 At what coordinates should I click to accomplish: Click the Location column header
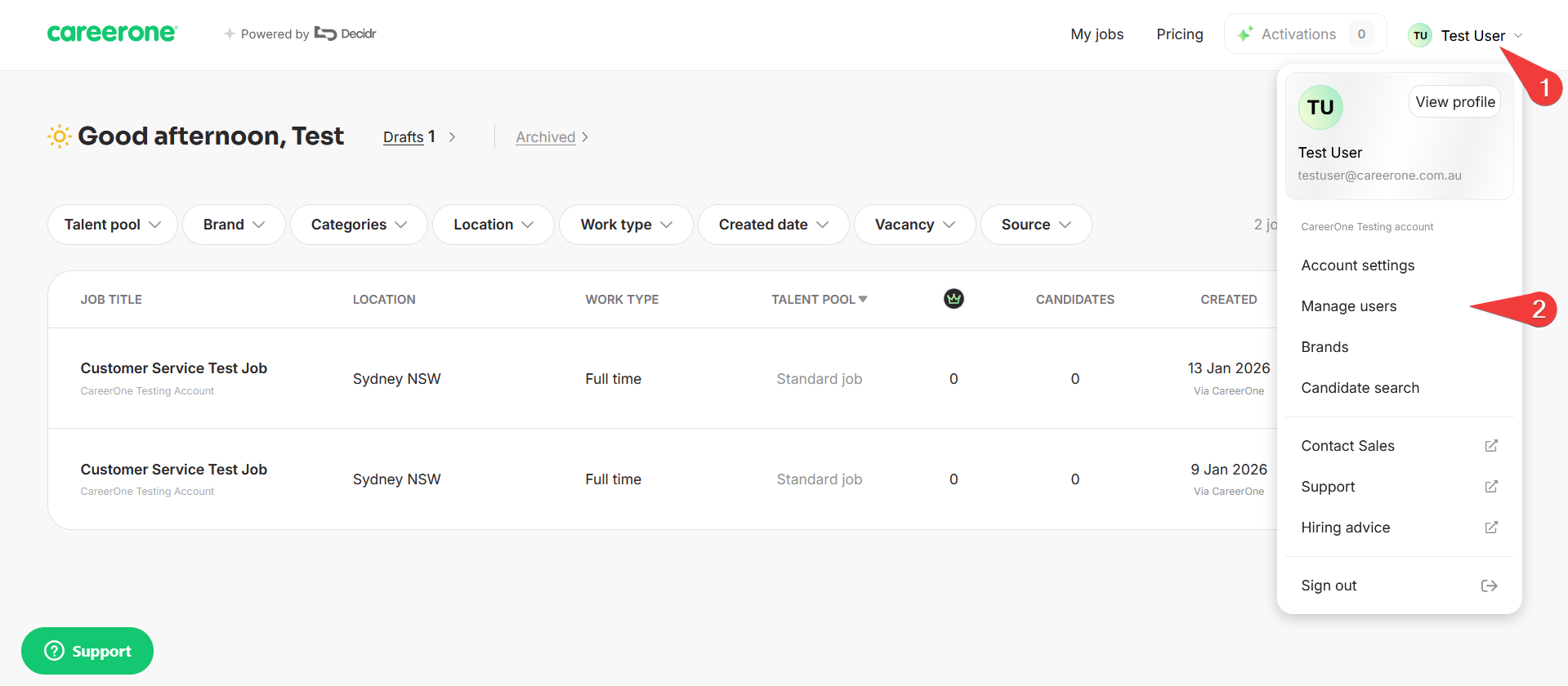384,300
